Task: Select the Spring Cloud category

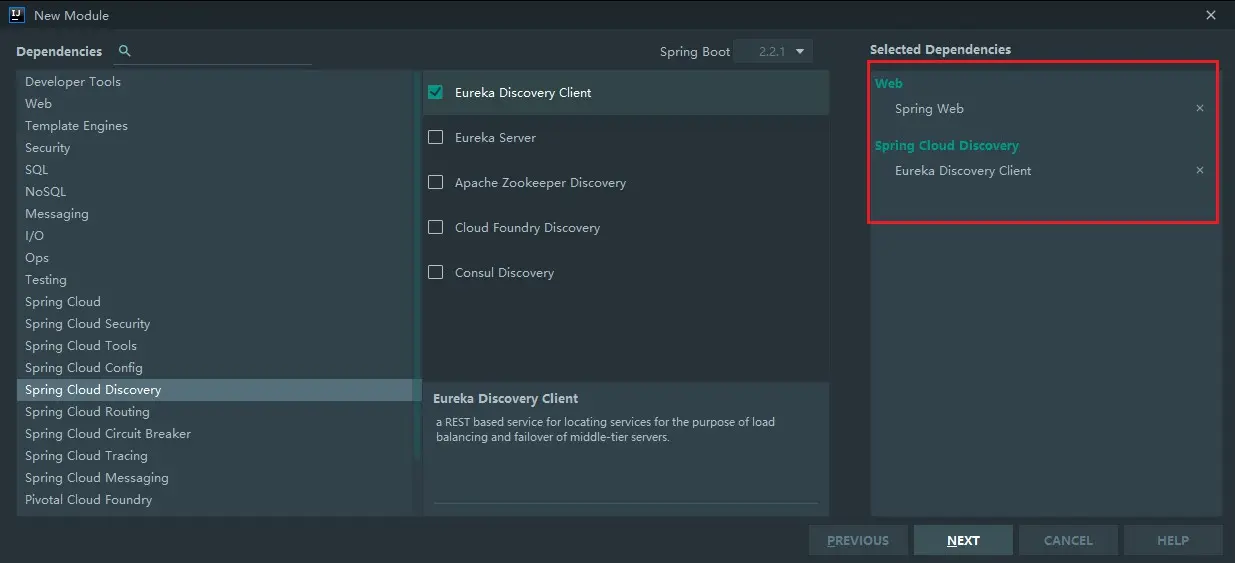Action: point(215,302)
